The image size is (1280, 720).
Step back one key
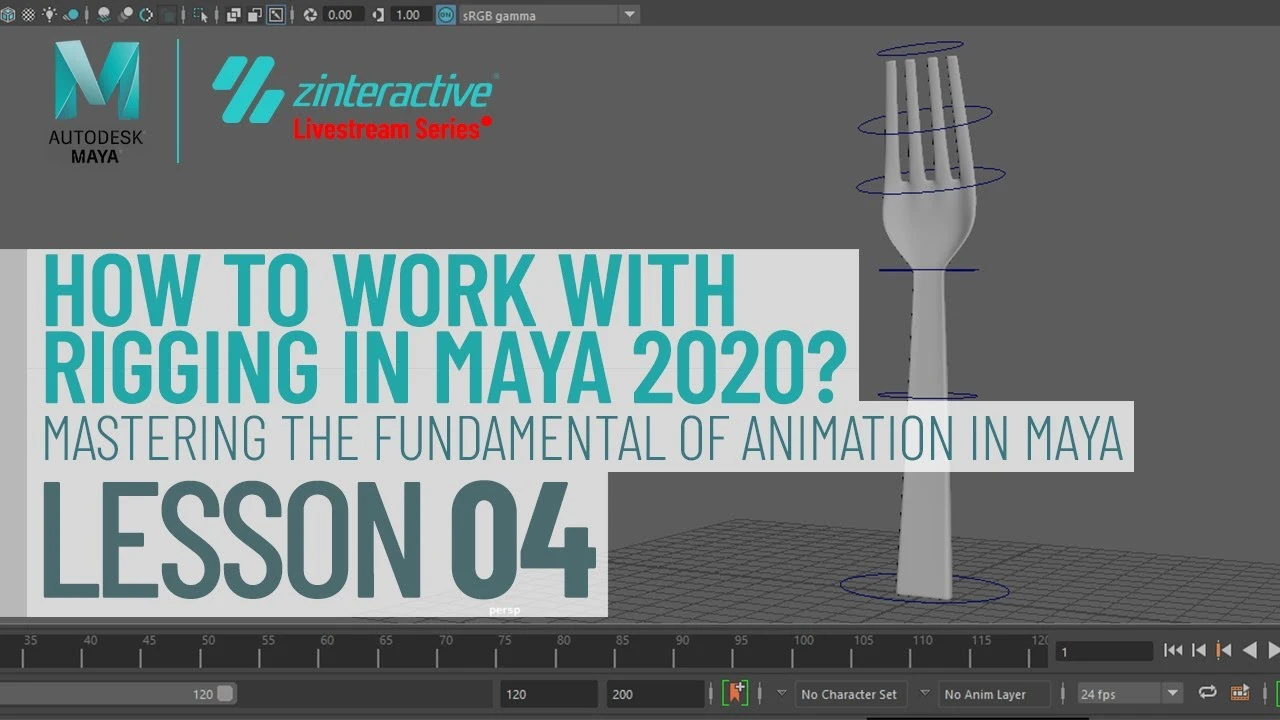pos(1222,650)
